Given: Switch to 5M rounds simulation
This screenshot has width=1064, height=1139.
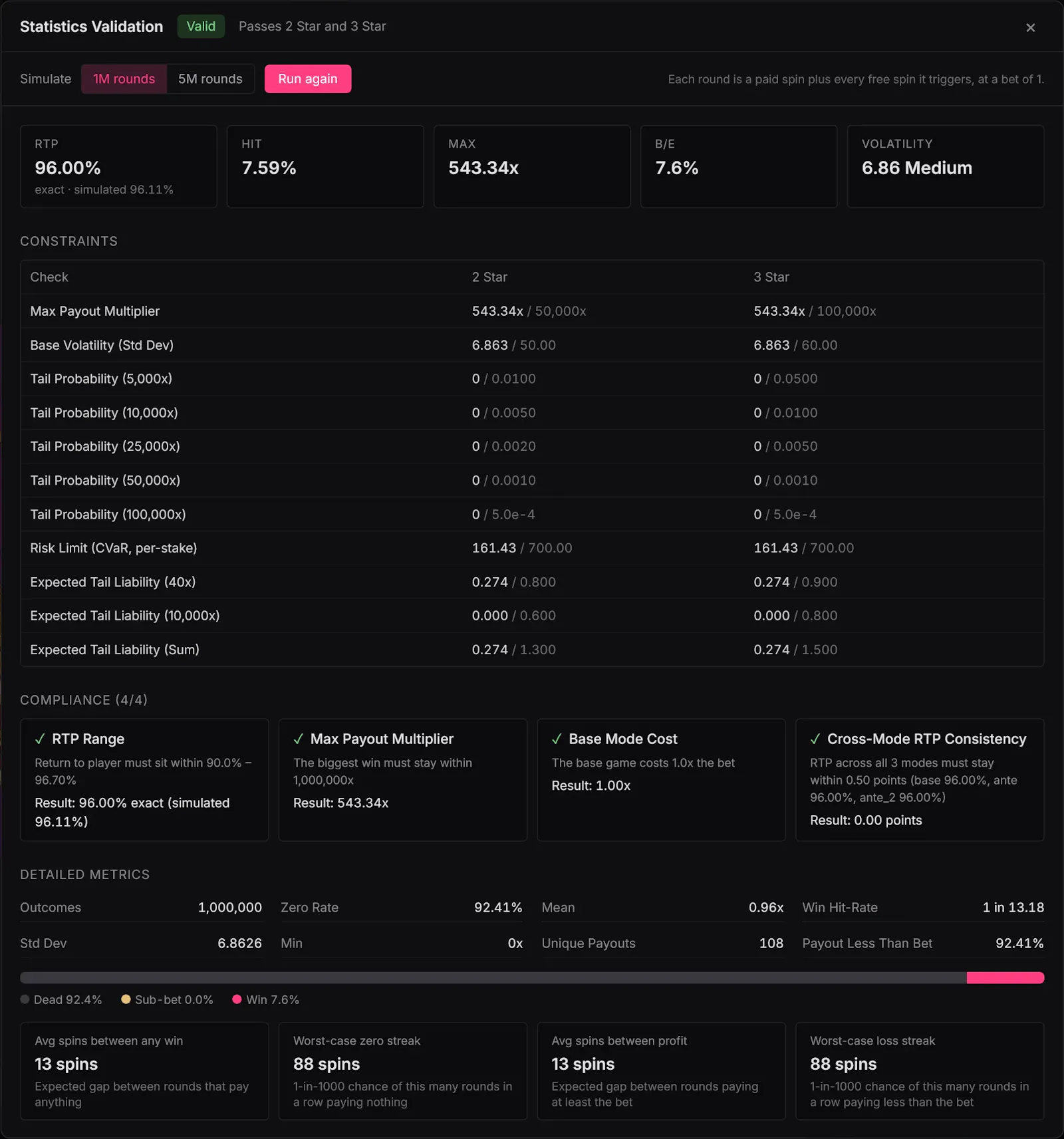Looking at the screenshot, I should click(210, 79).
